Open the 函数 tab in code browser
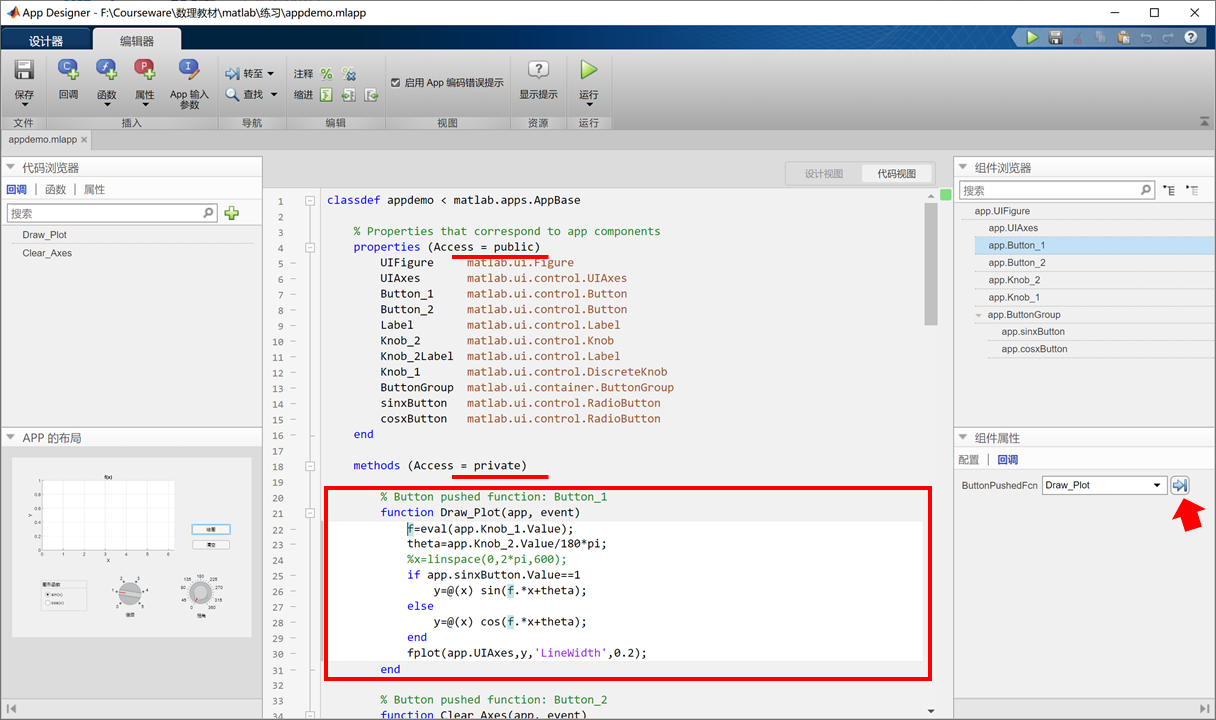 55,189
